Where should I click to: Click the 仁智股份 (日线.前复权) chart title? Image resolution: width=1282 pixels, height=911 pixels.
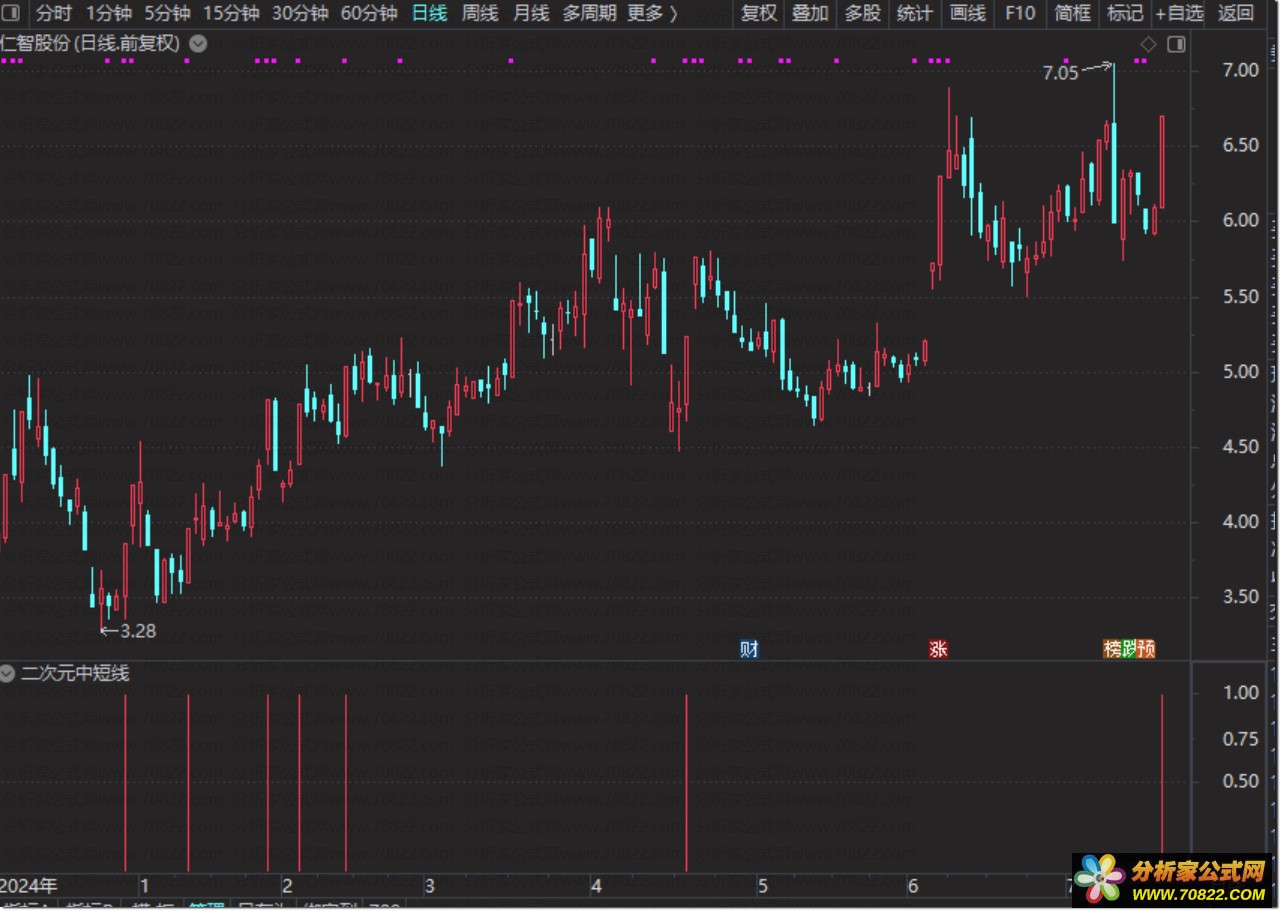click(91, 44)
